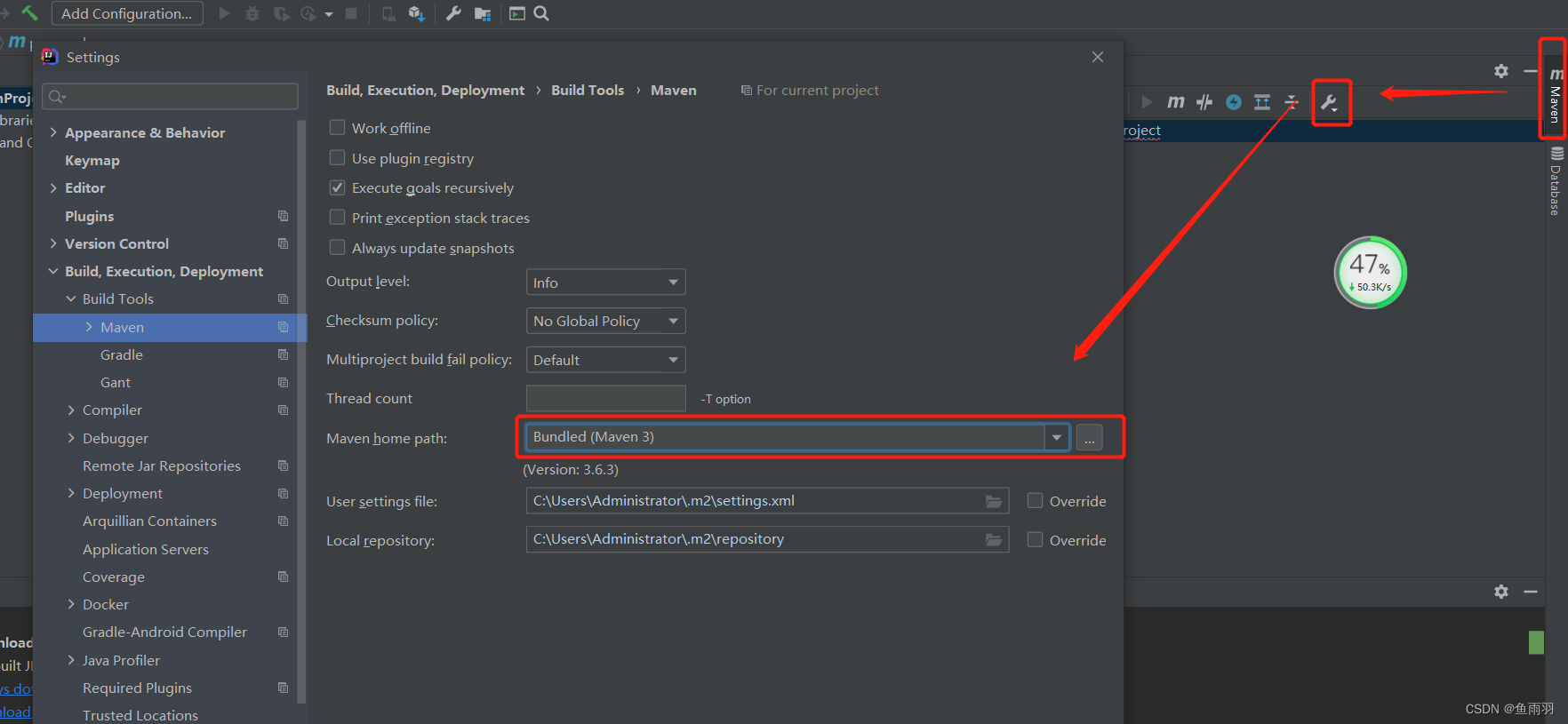Click the Thread count input field
The width and height of the screenshot is (1568, 724).
tap(606, 399)
